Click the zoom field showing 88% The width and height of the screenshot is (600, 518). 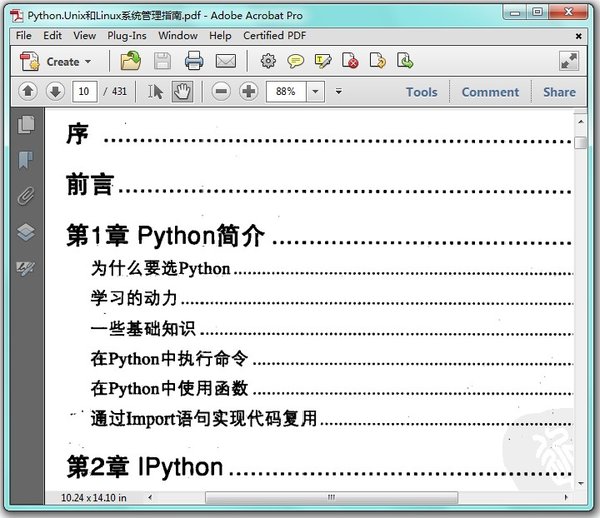[x=286, y=91]
